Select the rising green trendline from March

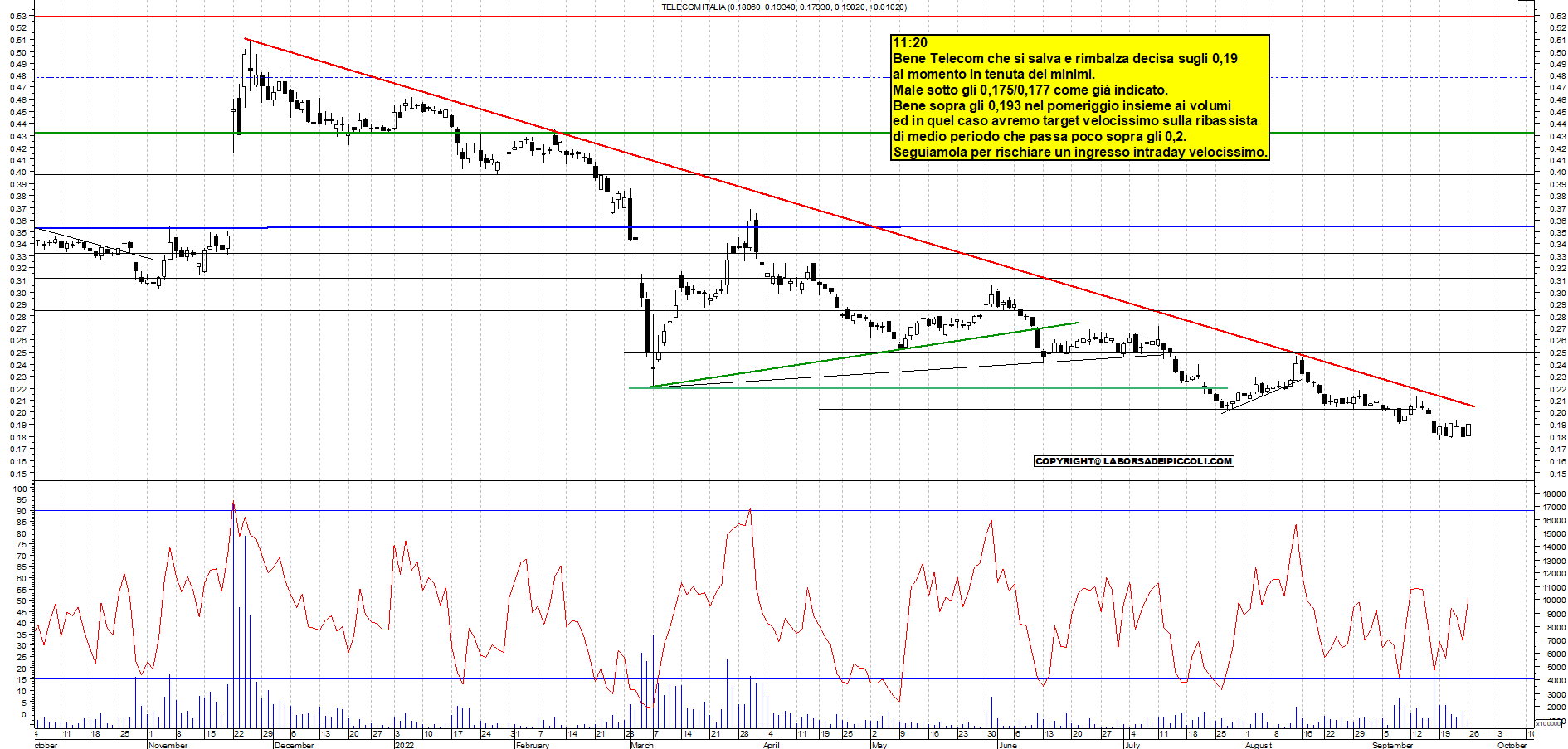pos(863,355)
